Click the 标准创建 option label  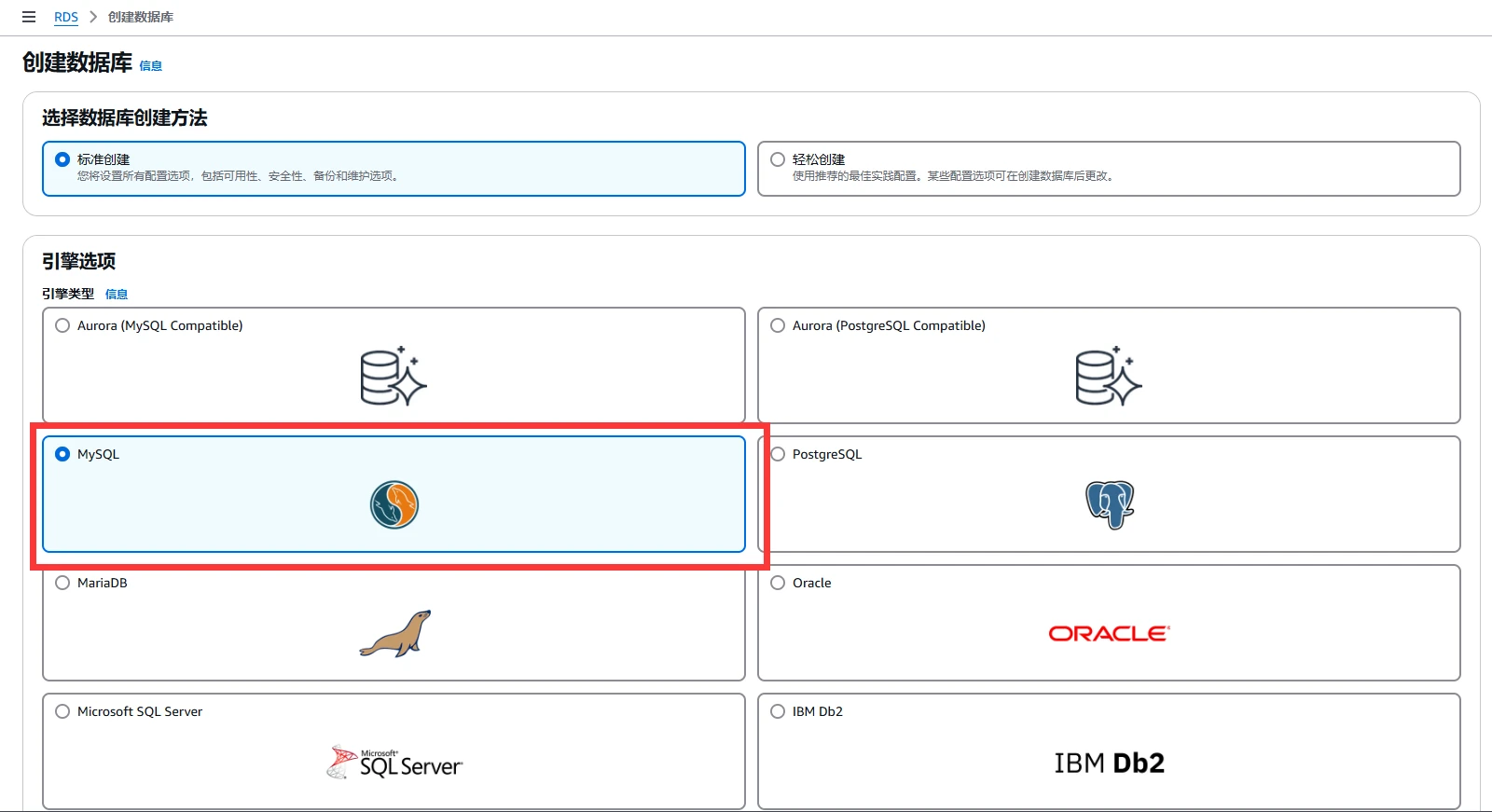coord(104,159)
